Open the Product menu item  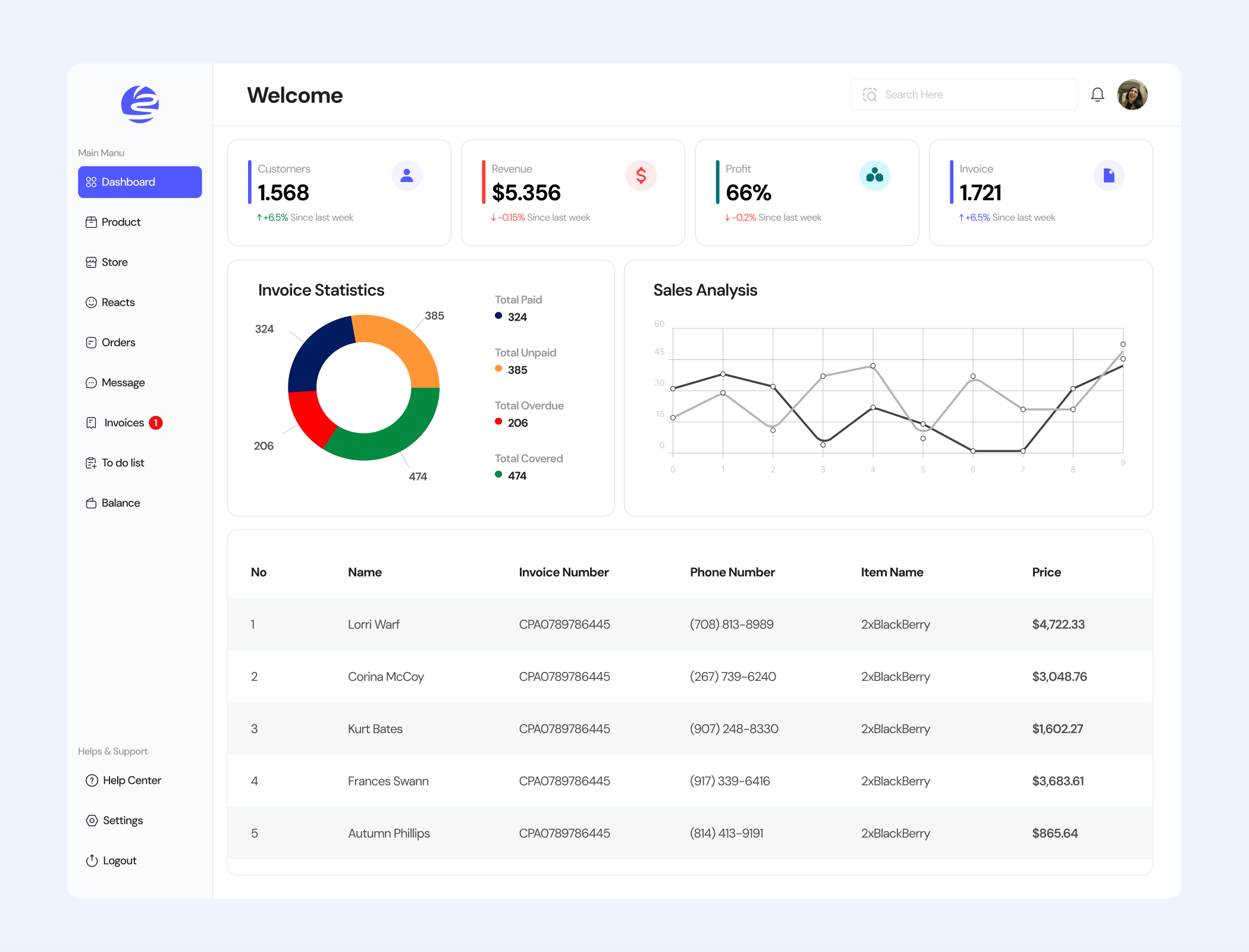coord(121,222)
